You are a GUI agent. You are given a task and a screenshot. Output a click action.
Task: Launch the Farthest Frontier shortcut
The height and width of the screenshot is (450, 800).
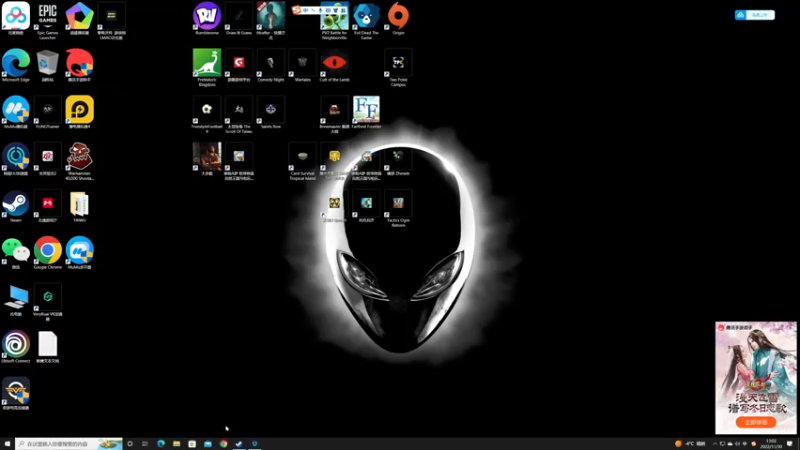click(366, 112)
